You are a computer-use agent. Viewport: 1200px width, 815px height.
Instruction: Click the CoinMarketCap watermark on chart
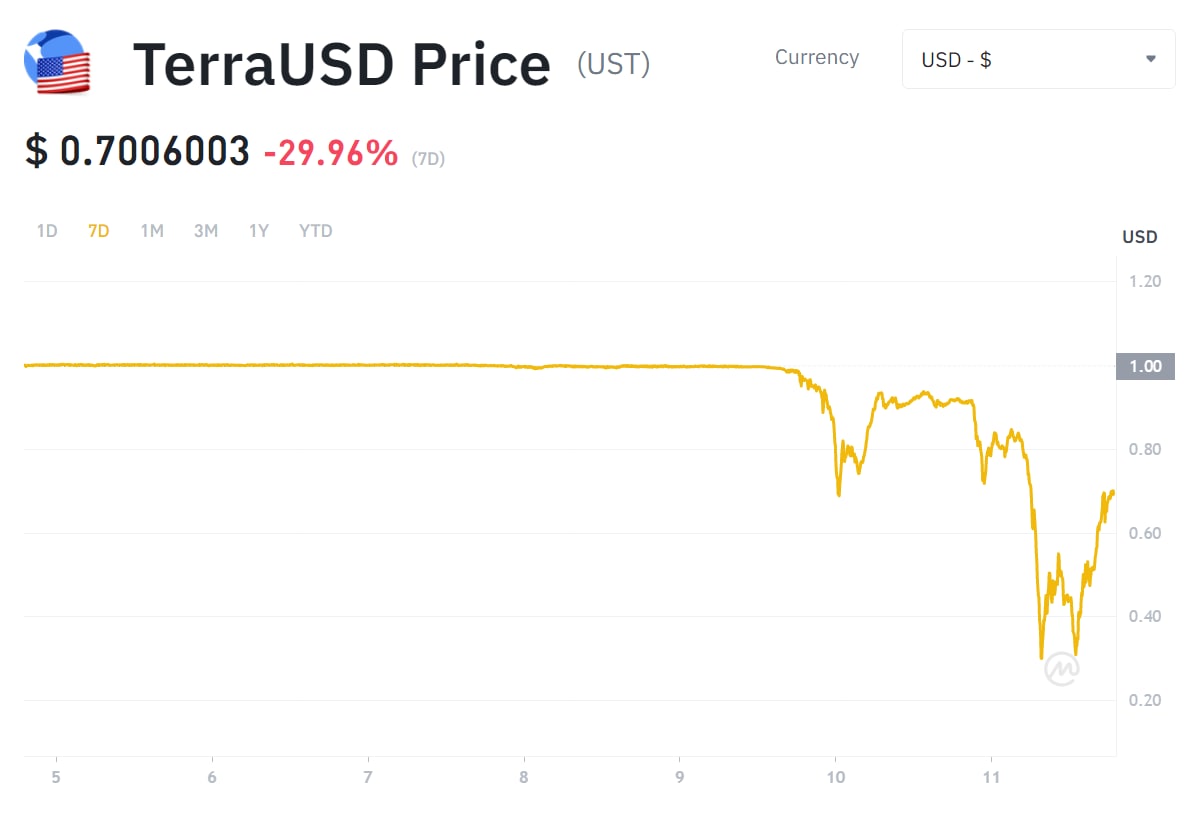pos(1061,669)
